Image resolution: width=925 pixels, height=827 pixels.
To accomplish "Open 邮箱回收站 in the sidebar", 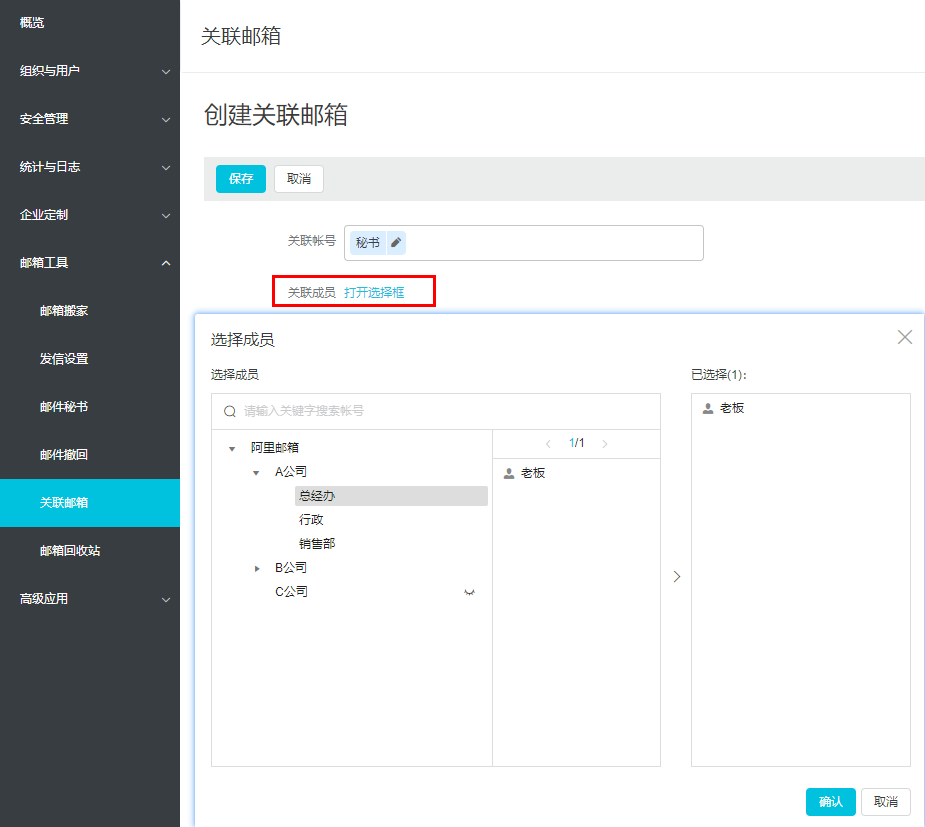I will 70,551.
